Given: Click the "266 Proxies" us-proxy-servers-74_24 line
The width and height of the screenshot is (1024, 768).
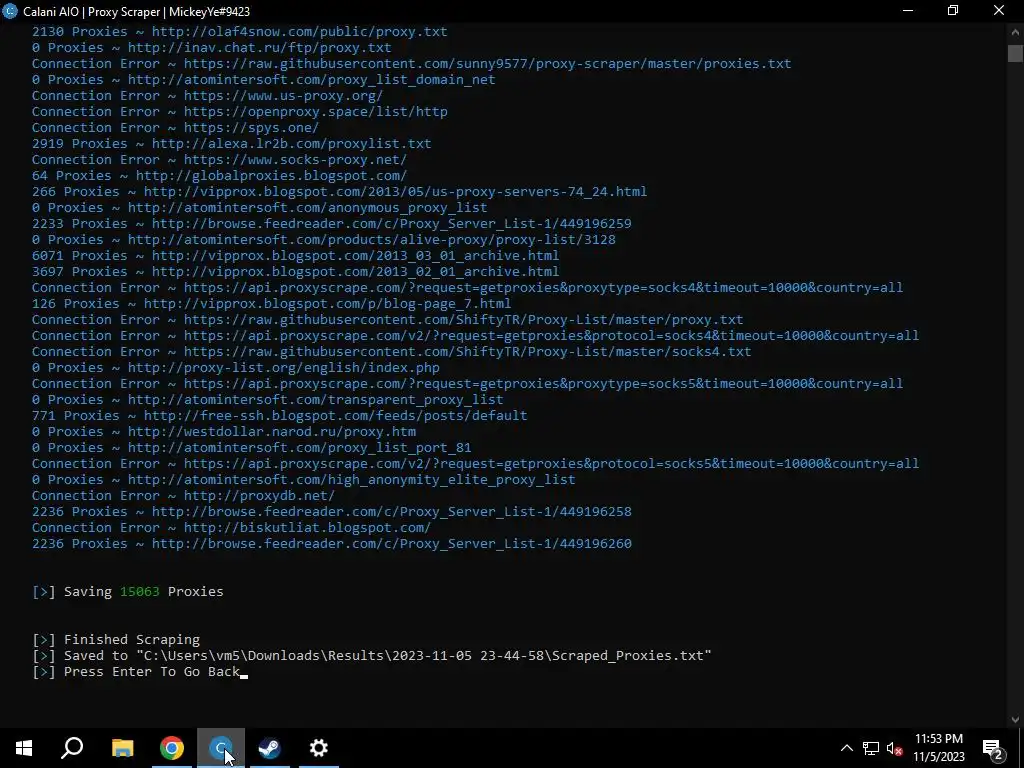Looking at the screenshot, I should (x=340, y=191).
